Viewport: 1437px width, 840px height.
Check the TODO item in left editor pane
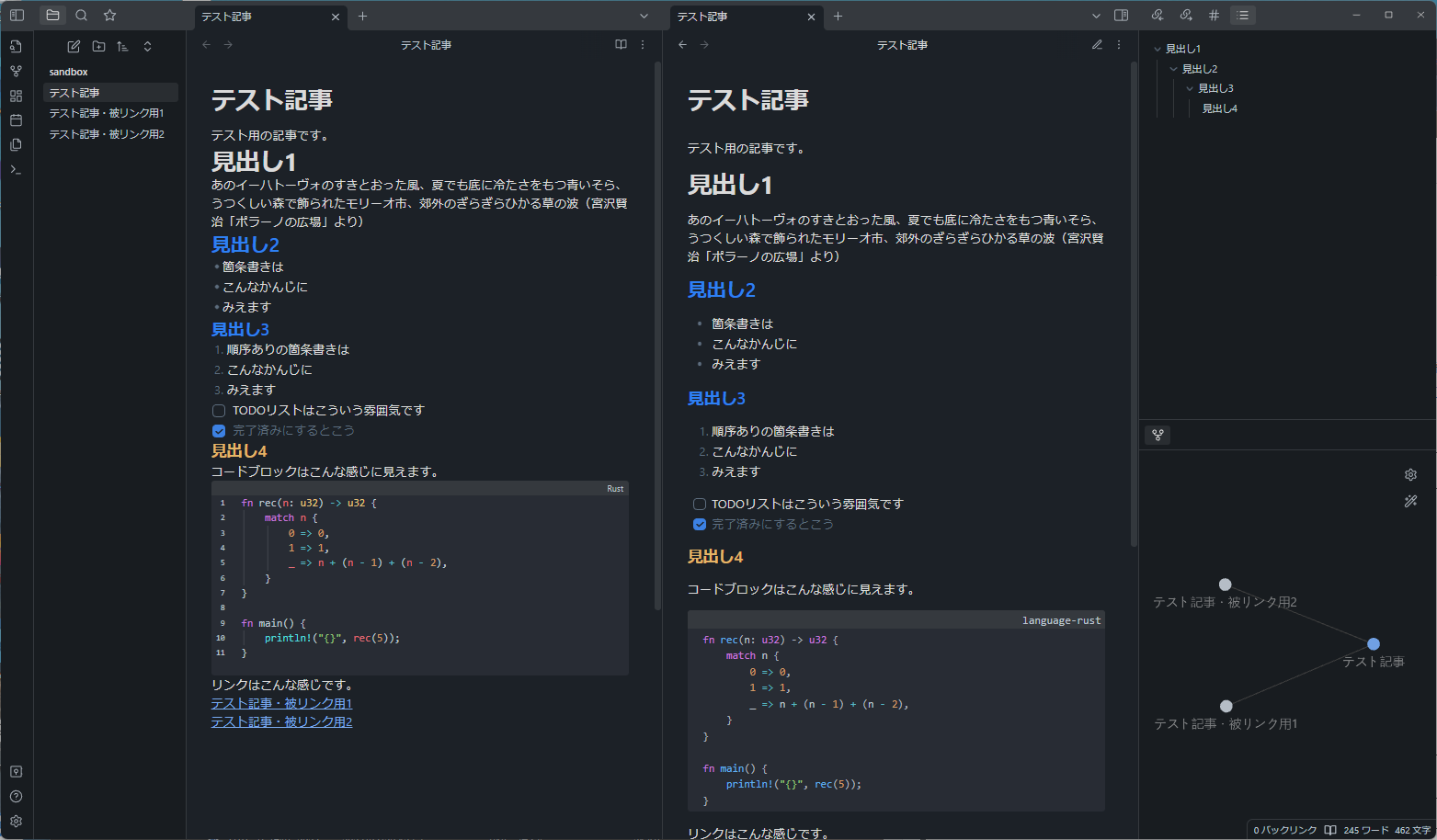coord(219,411)
